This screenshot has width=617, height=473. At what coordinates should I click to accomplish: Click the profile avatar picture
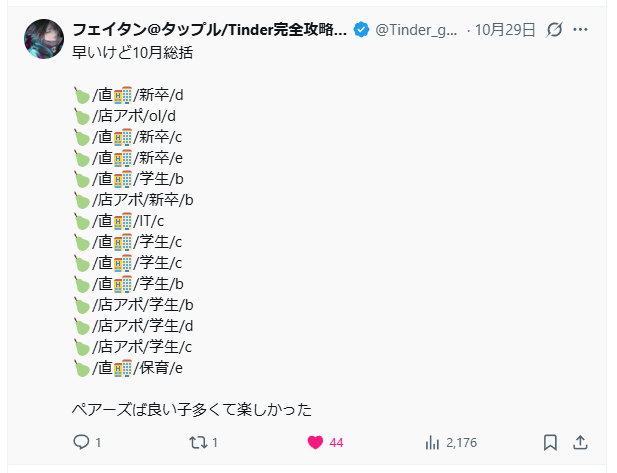(46, 40)
